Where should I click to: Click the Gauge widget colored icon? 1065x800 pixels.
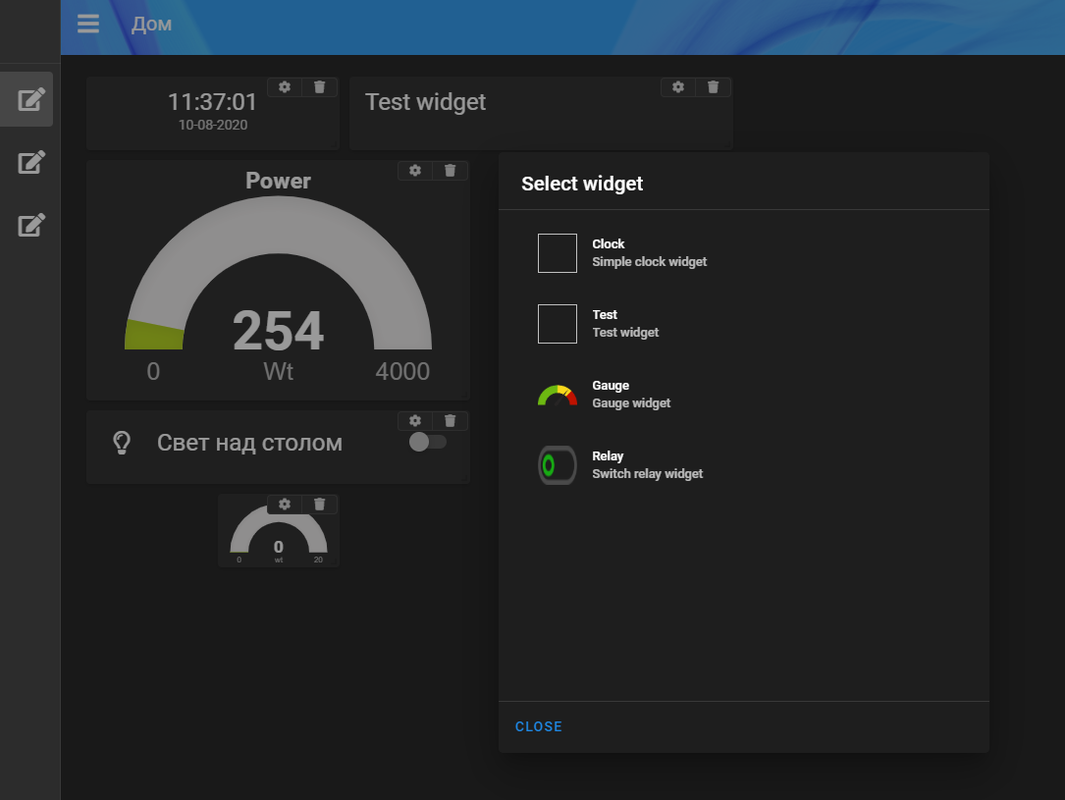point(558,395)
